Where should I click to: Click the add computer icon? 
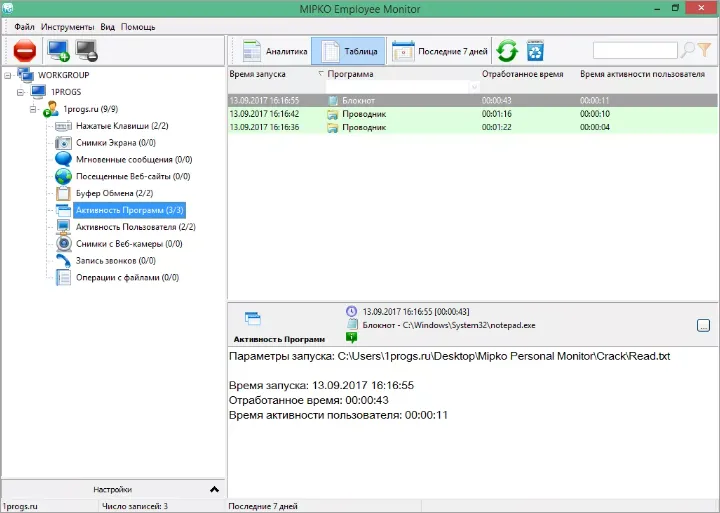pyautogui.click(x=58, y=51)
